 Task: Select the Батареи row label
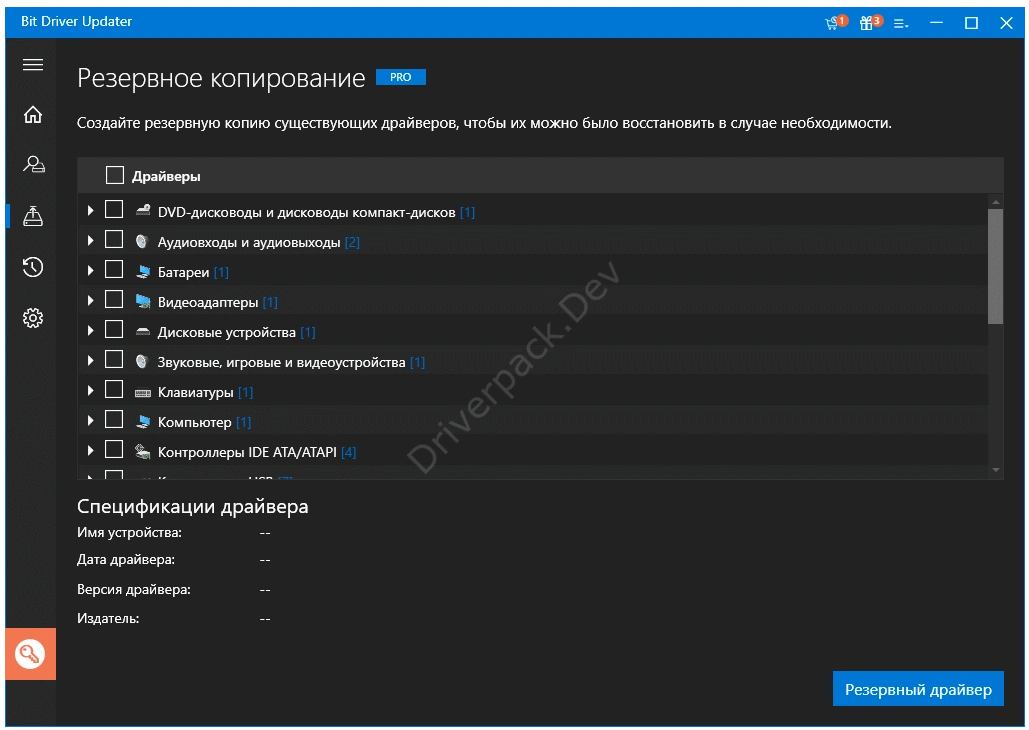click(x=183, y=272)
